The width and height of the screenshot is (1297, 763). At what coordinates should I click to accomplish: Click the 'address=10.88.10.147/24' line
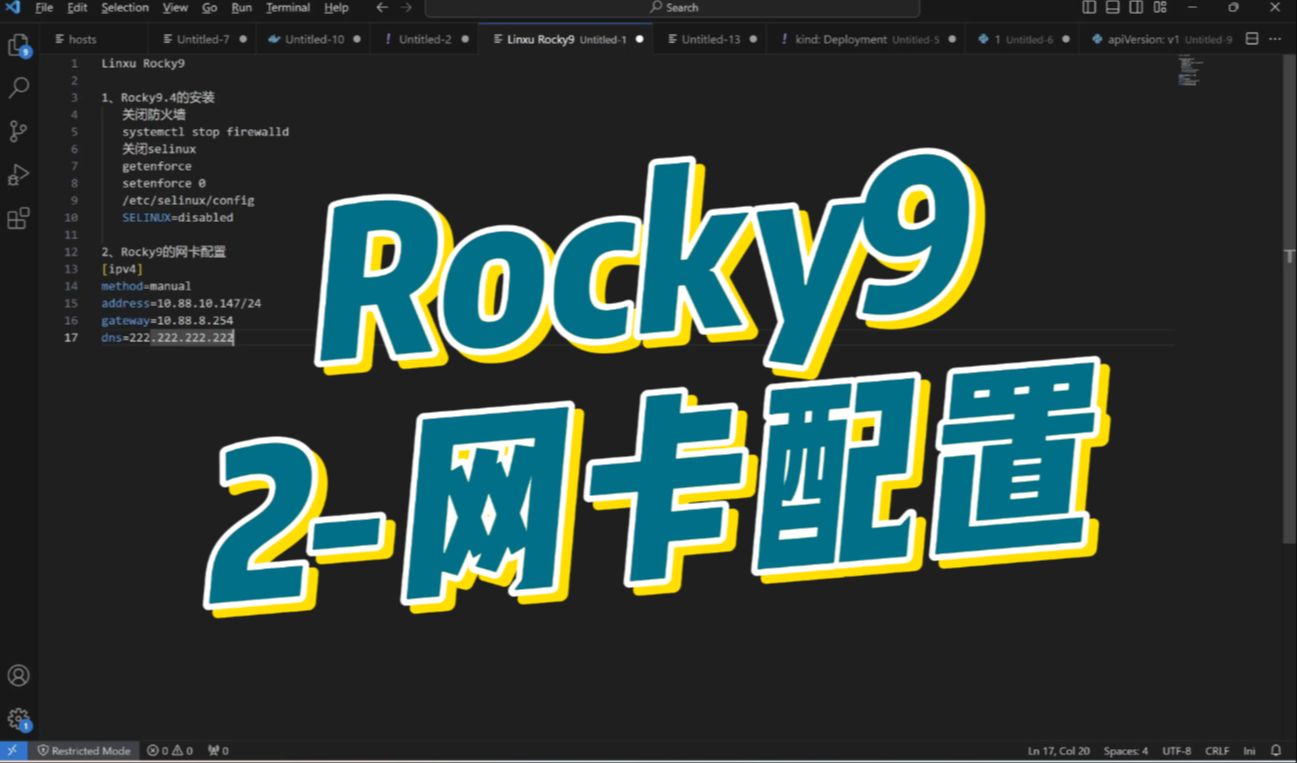click(181, 303)
